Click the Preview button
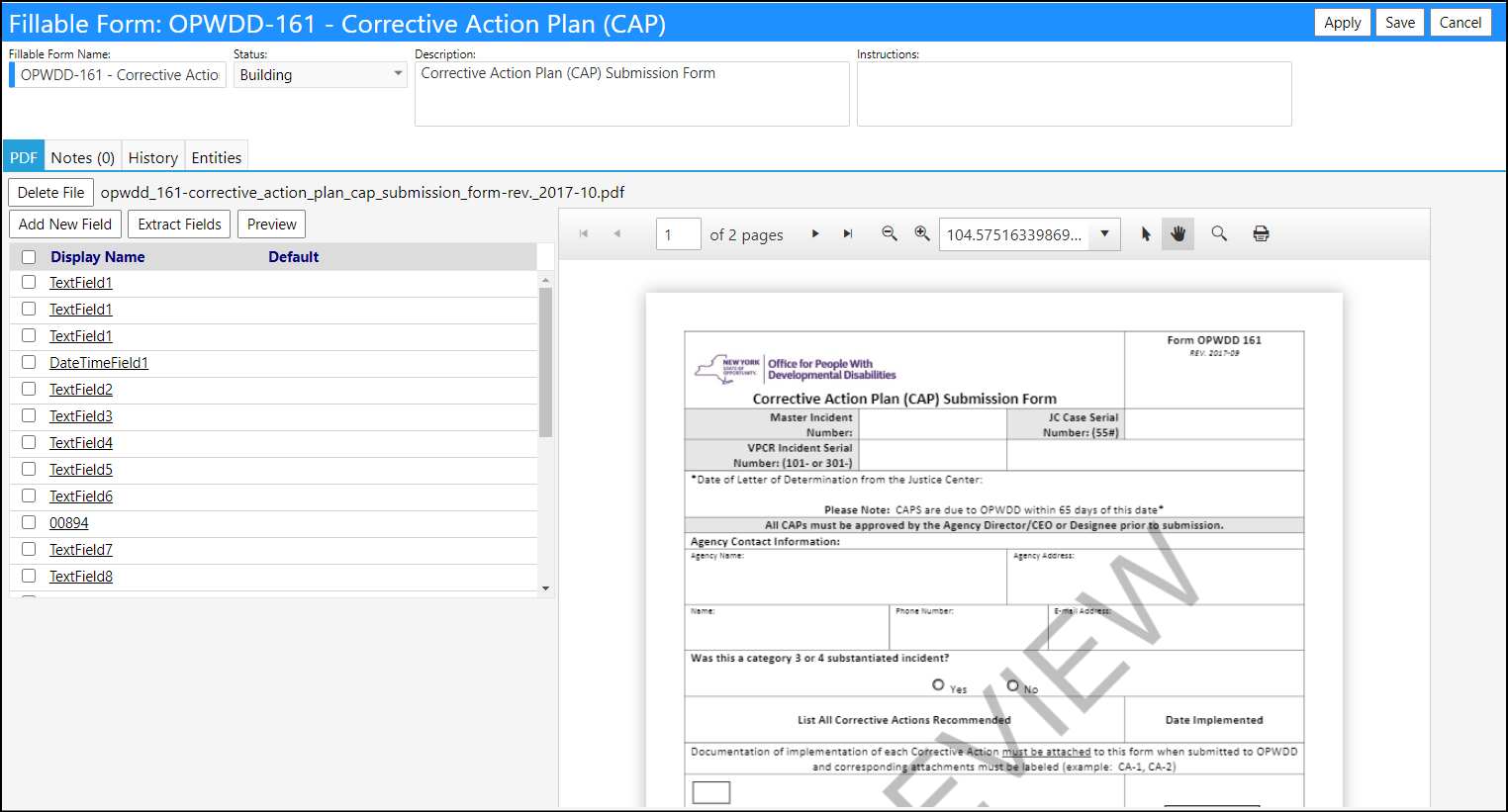Viewport: 1508px width, 812px height. 272,225
